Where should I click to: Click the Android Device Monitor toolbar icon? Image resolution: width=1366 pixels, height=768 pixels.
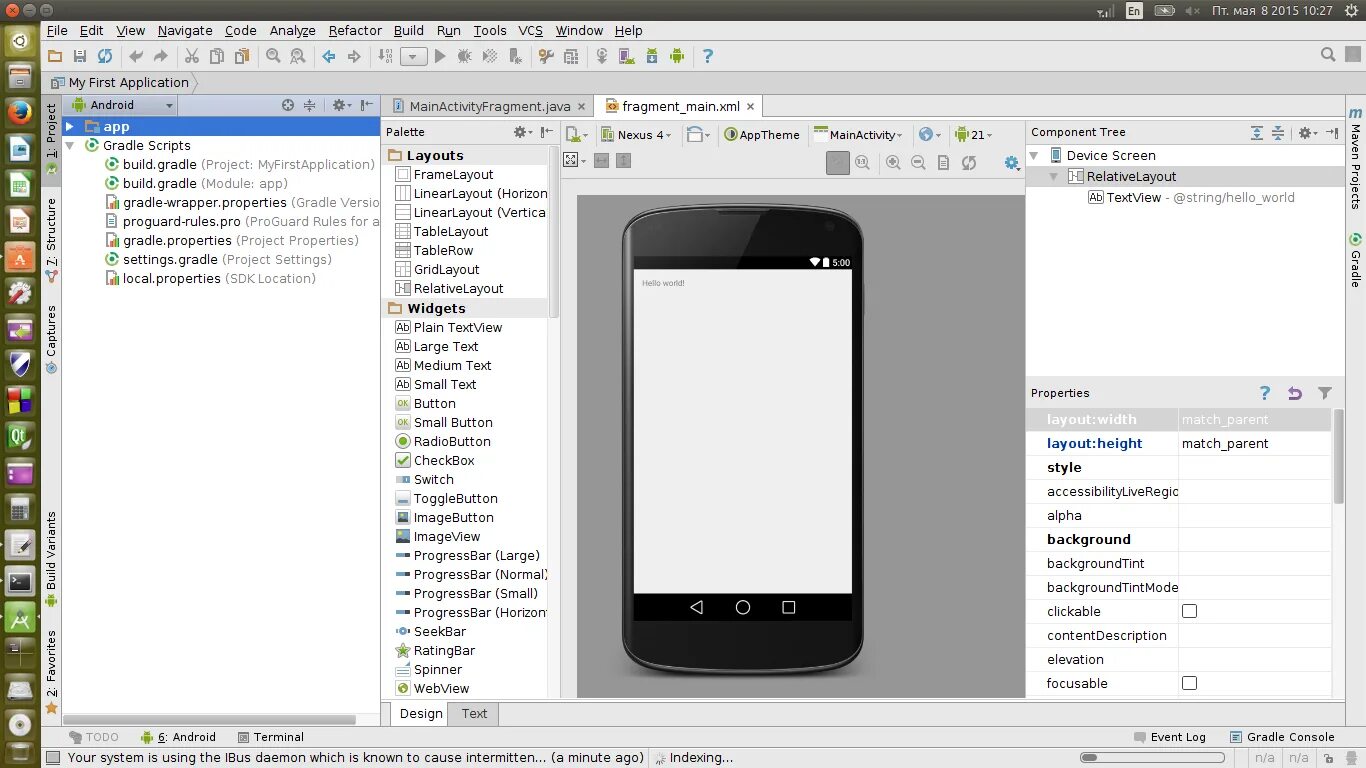coord(677,57)
